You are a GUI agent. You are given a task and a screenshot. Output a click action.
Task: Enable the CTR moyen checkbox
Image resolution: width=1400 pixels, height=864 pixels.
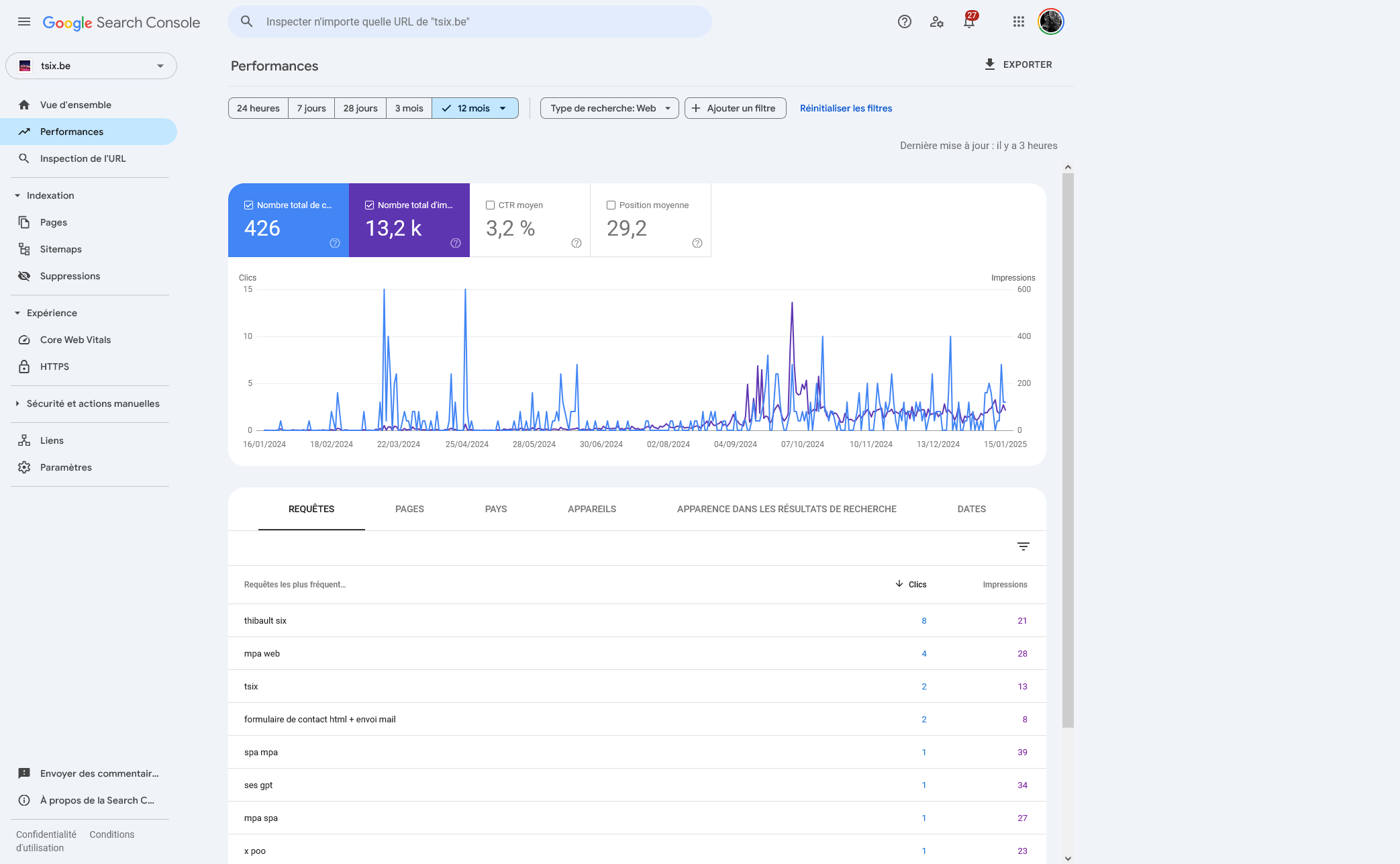tap(490, 205)
